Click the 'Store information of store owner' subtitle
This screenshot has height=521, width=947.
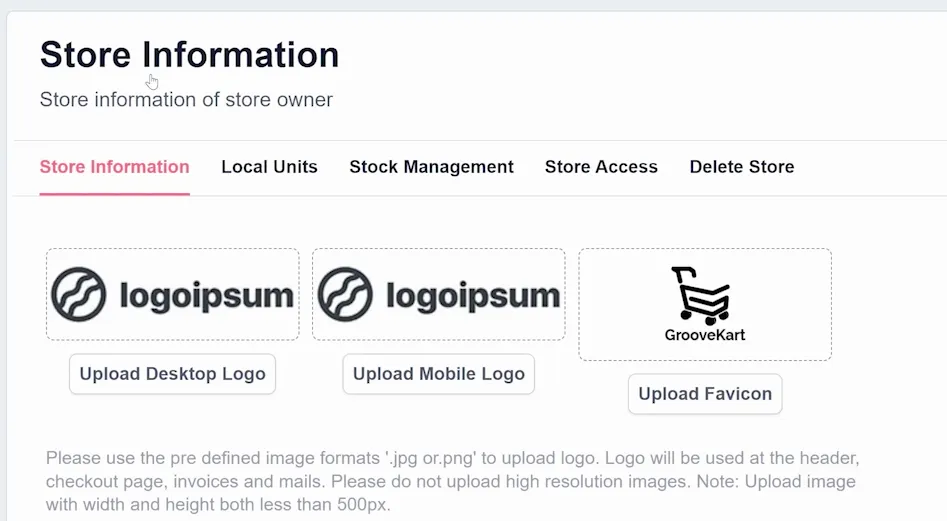(186, 100)
